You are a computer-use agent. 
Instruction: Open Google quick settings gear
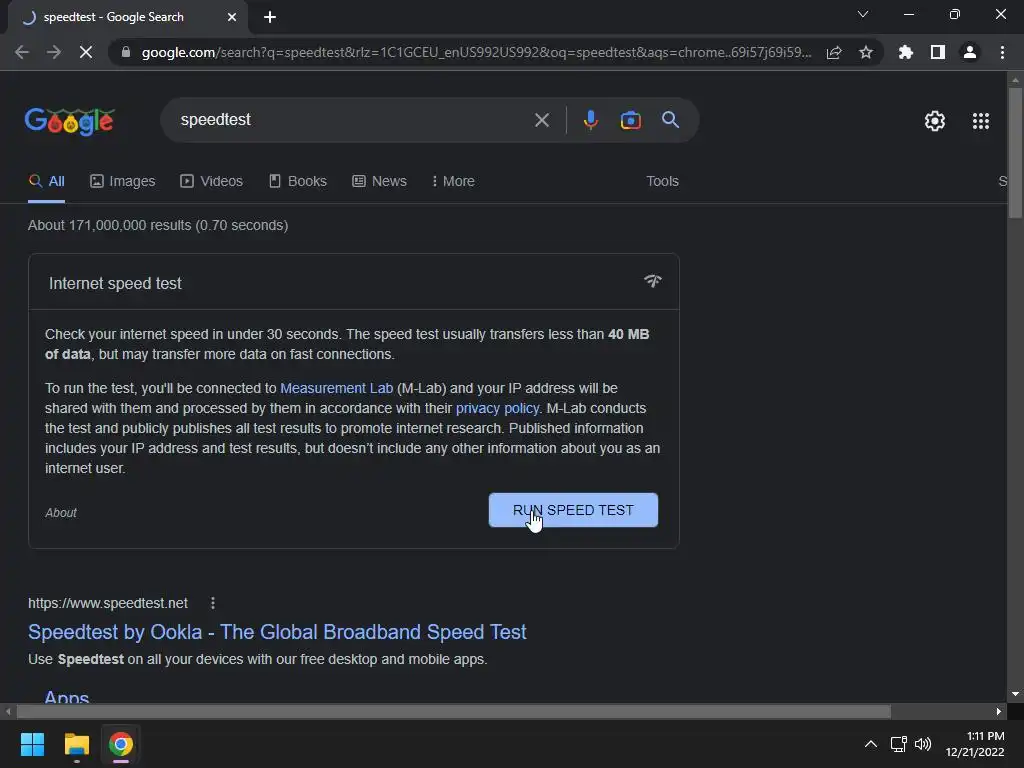pos(935,121)
